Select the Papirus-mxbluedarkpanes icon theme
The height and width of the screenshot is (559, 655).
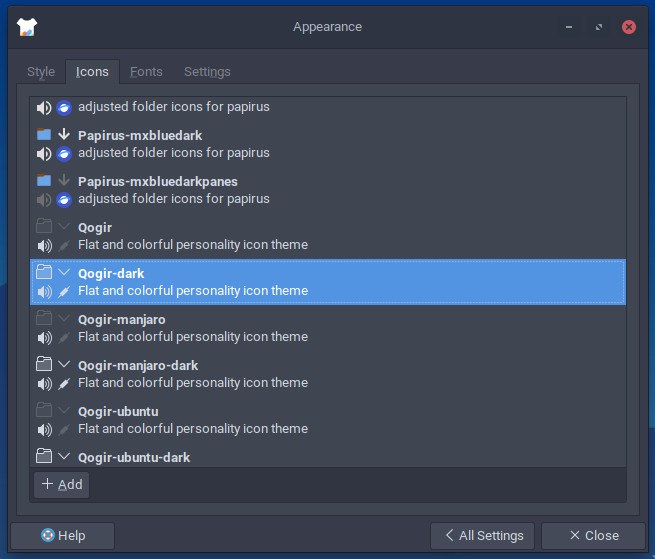pyautogui.click(x=328, y=190)
